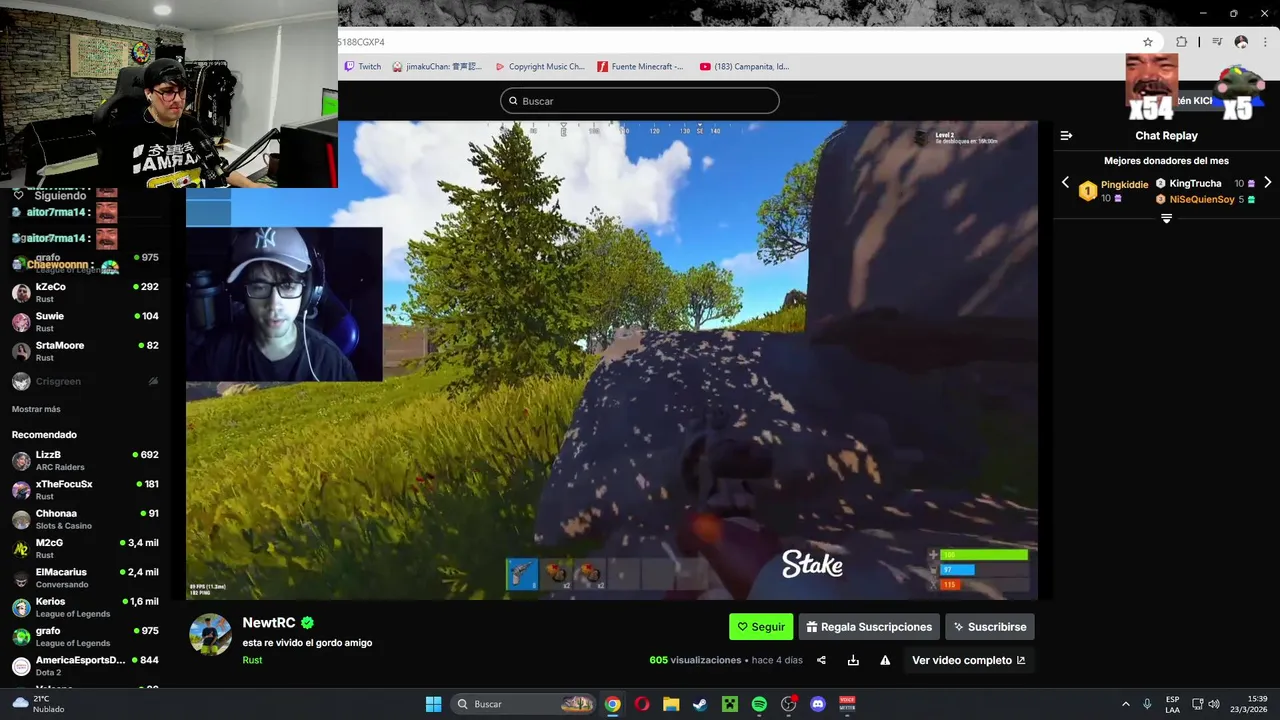
Task: Click Regala Suscripciones button
Action: click(x=869, y=627)
